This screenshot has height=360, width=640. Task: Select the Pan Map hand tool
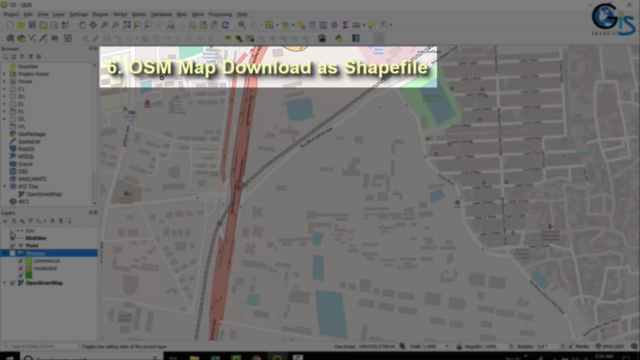82,25
